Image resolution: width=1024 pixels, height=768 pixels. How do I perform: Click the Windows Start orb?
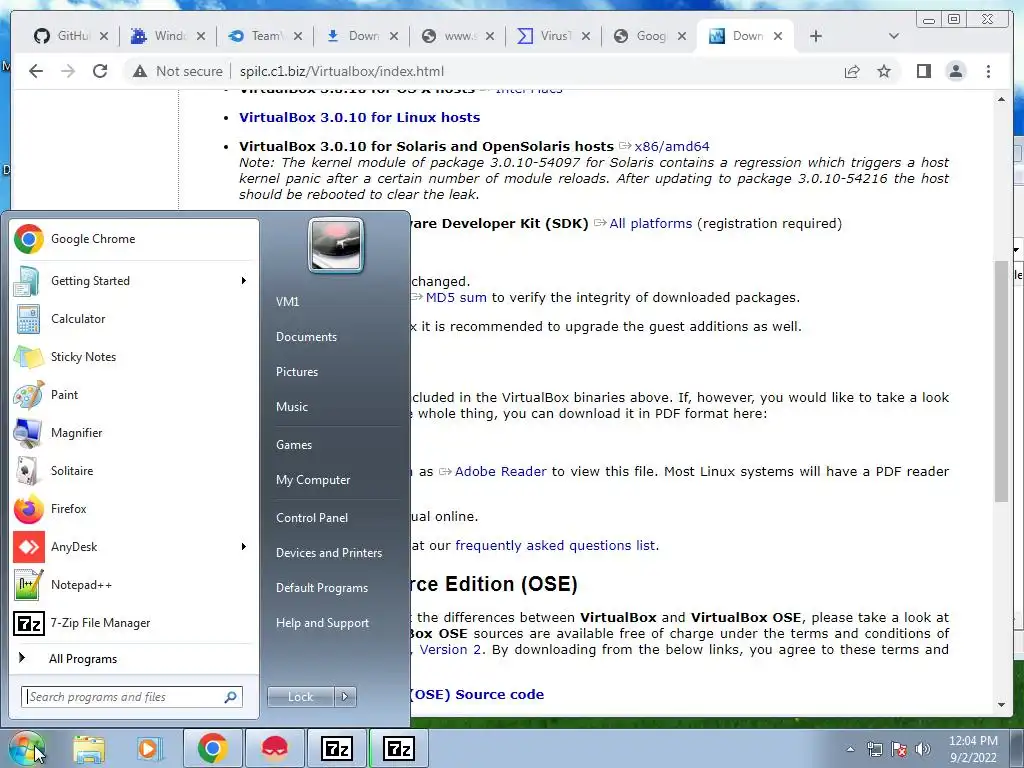point(25,749)
